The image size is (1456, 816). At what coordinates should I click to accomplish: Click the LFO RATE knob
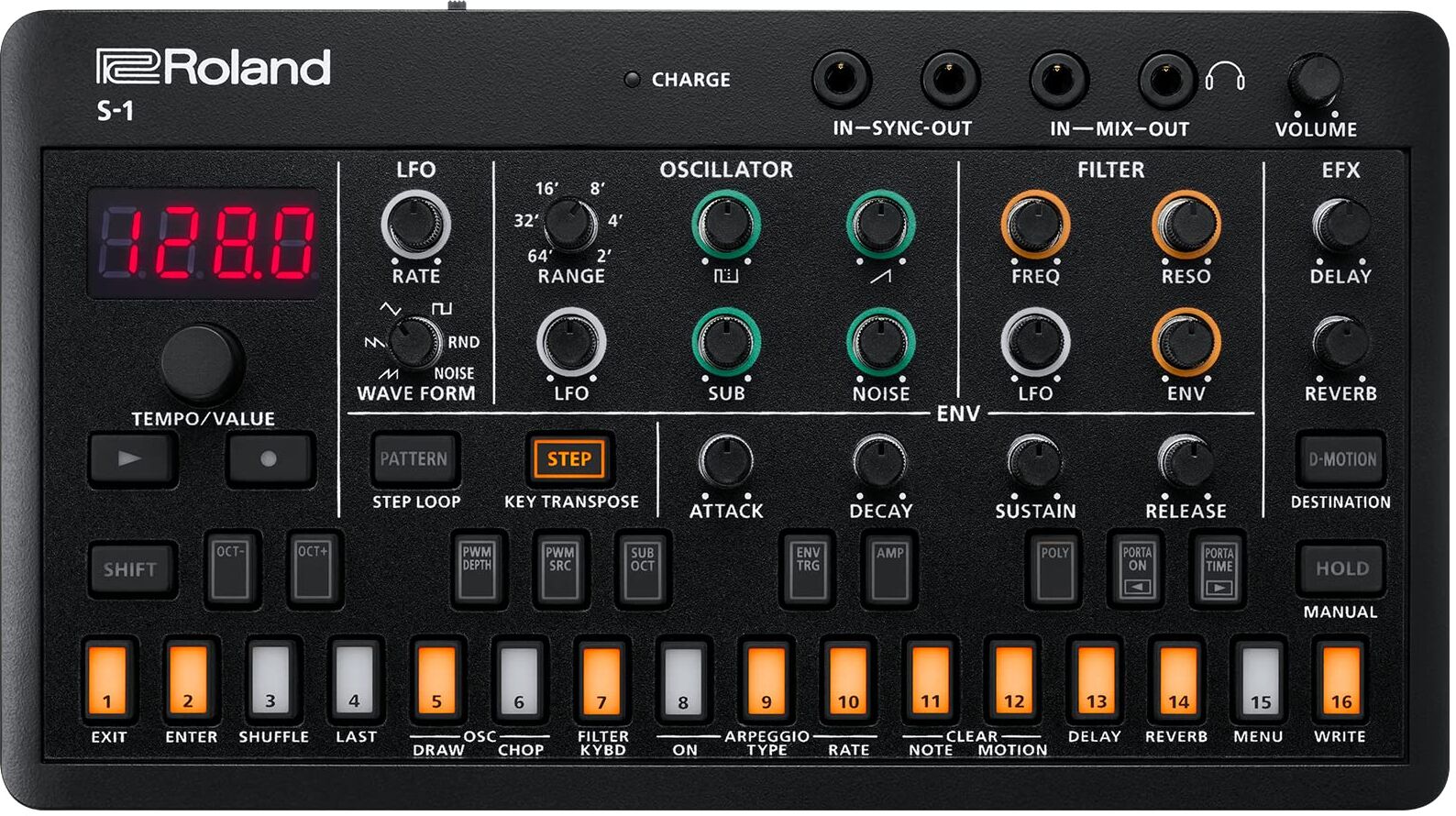click(x=415, y=225)
